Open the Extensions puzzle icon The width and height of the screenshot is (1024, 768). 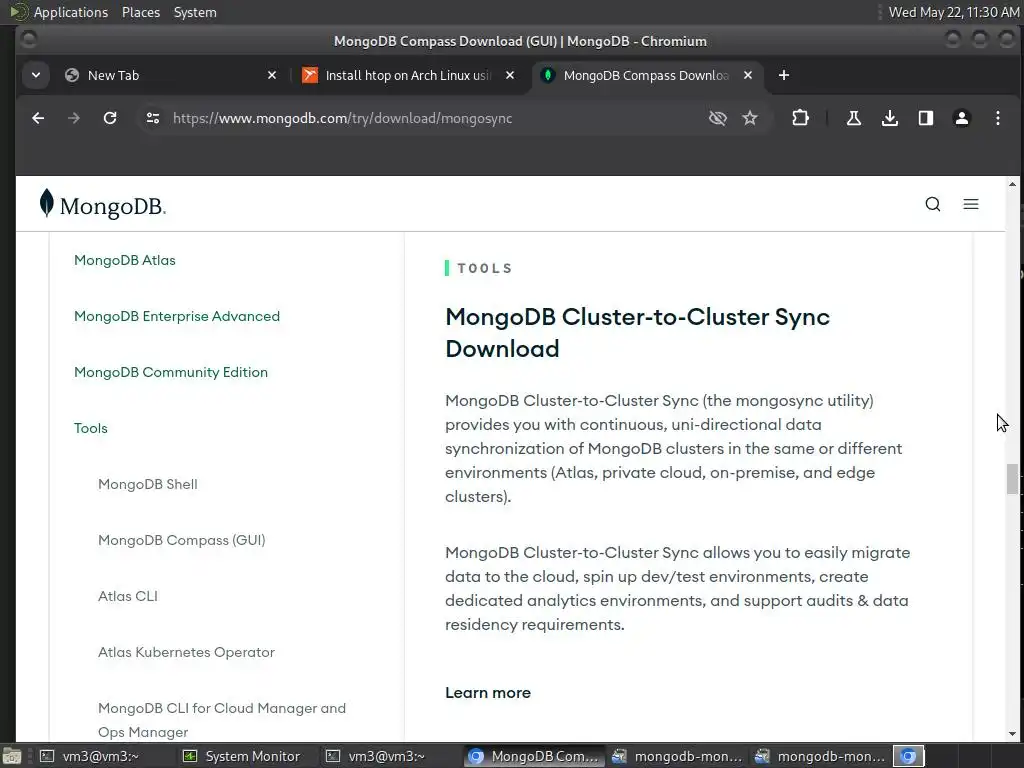click(800, 118)
